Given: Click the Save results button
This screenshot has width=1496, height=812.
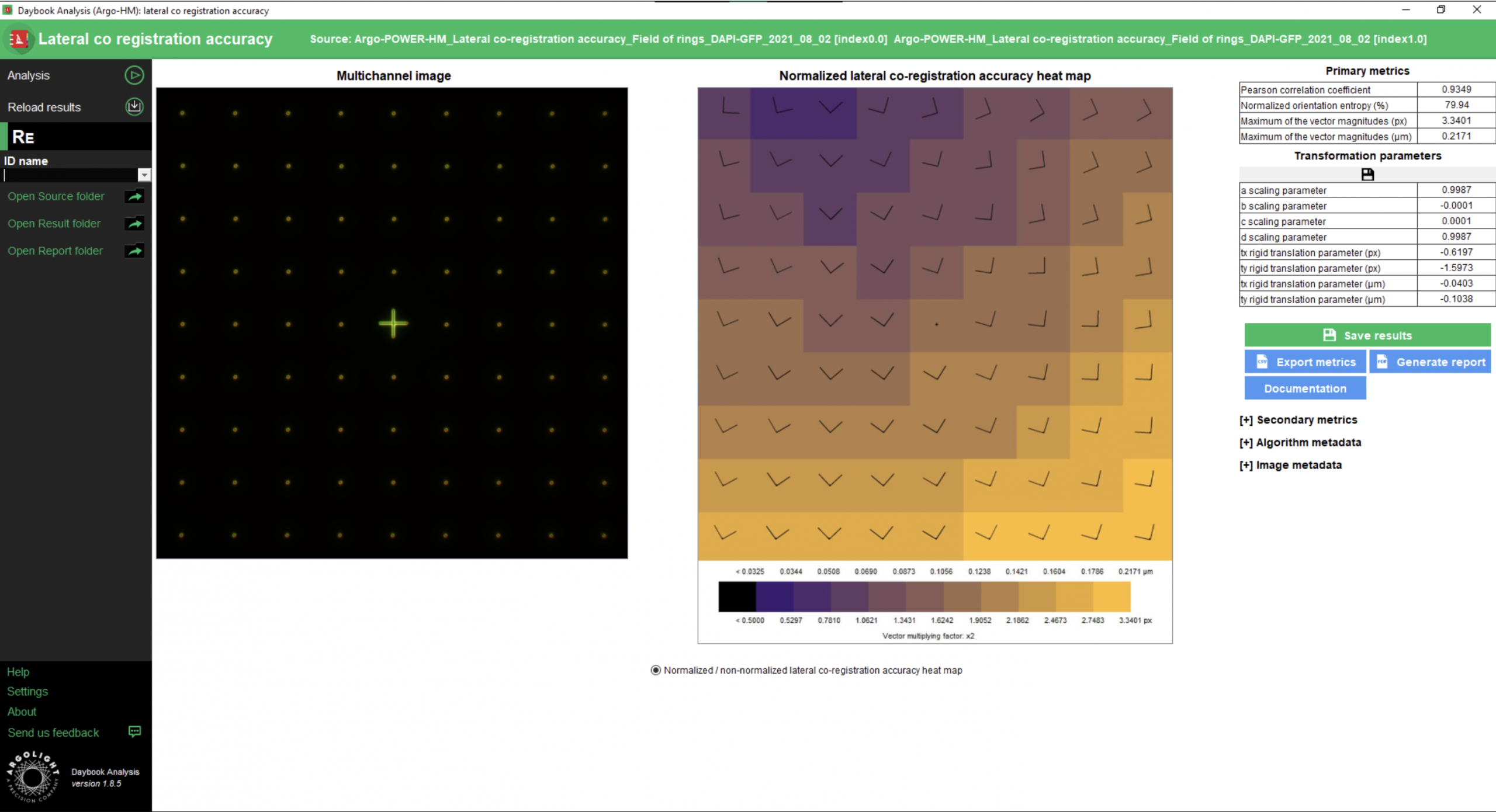Looking at the screenshot, I should click(x=1367, y=335).
